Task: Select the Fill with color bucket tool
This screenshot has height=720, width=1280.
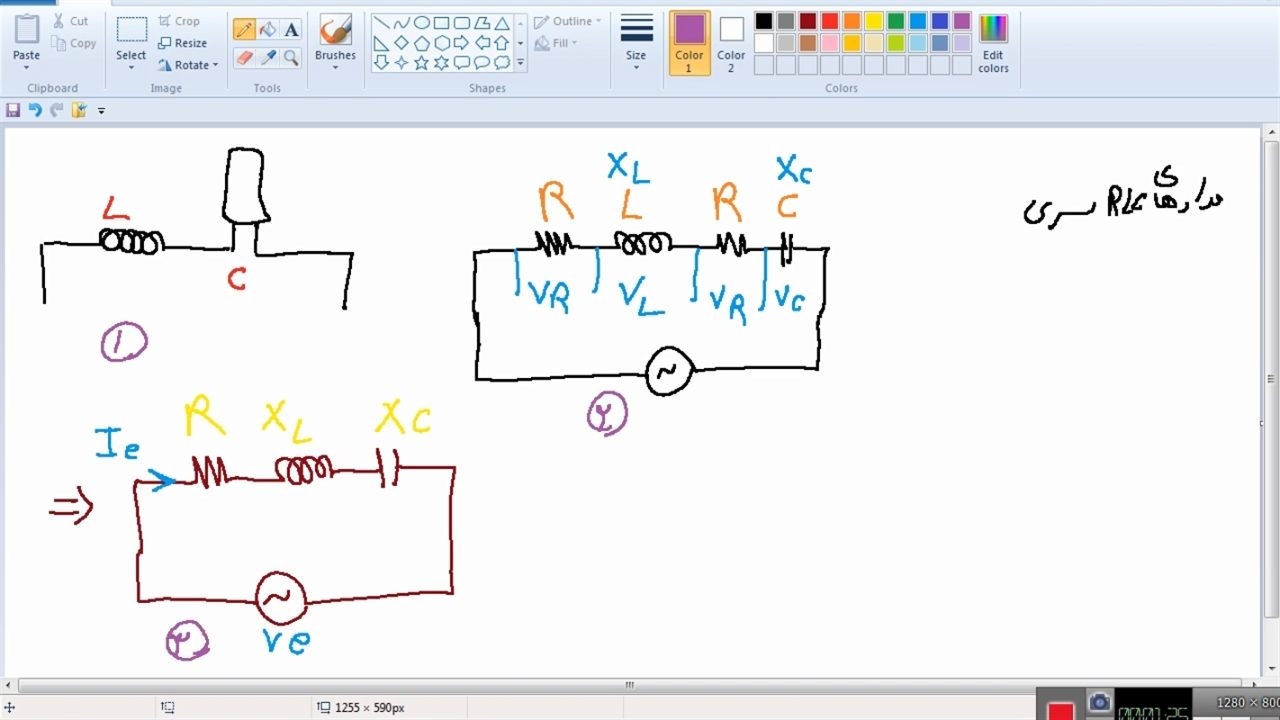Action: (x=268, y=29)
